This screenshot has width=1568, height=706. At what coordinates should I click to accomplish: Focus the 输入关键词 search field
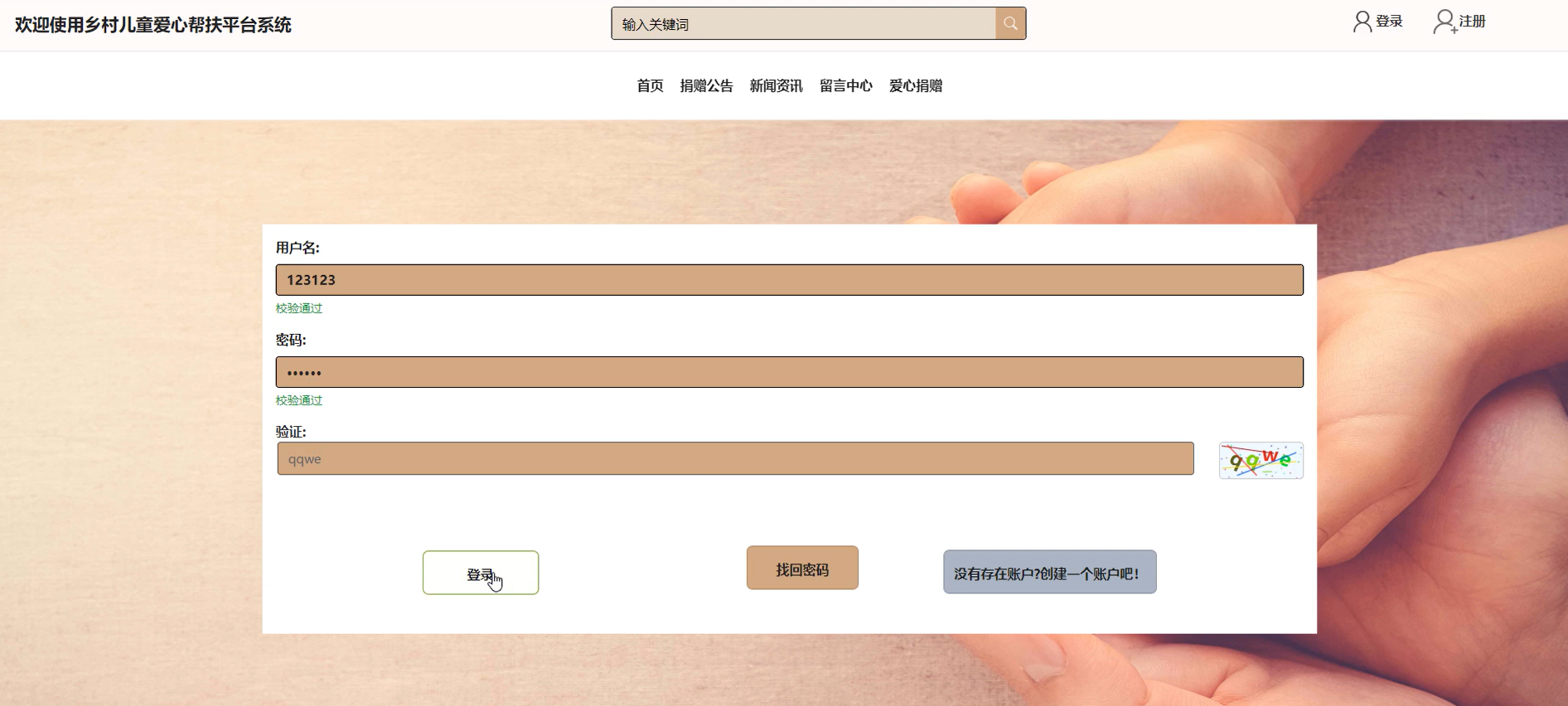(x=804, y=23)
